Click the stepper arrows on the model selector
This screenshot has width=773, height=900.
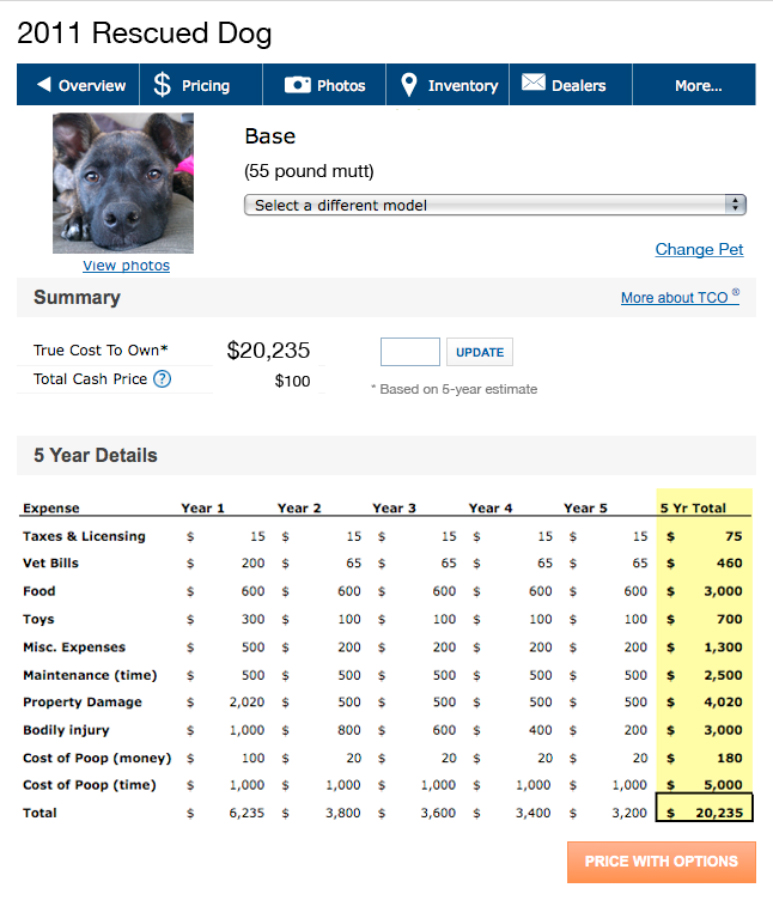[x=736, y=204]
